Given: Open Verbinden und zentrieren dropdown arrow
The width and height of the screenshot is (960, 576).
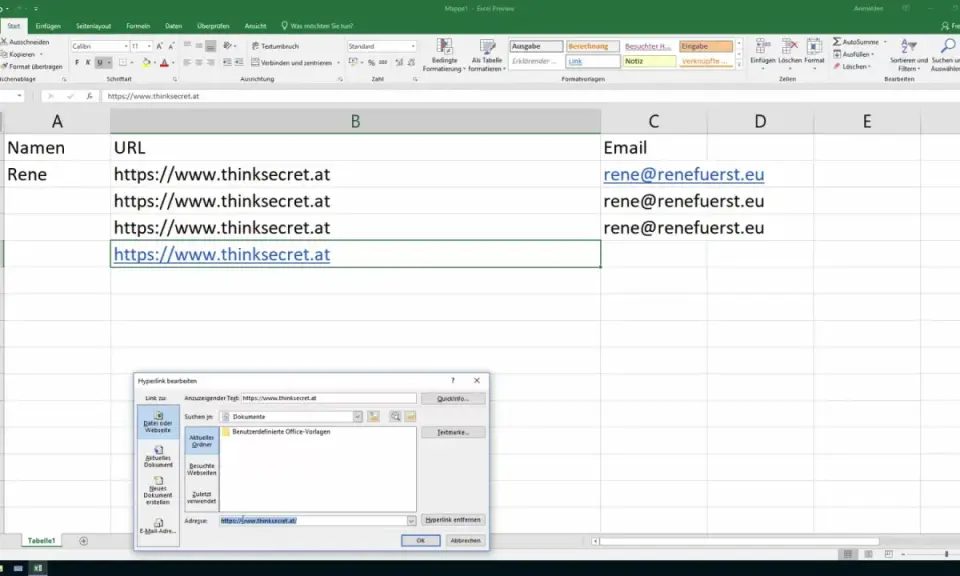Looking at the screenshot, I should click(339, 62).
